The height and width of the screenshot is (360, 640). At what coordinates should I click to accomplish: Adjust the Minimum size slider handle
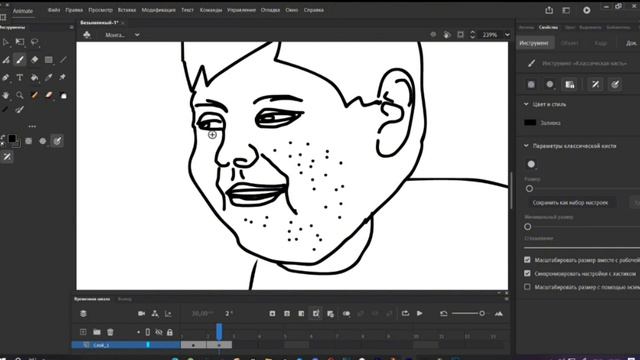(x=528, y=227)
